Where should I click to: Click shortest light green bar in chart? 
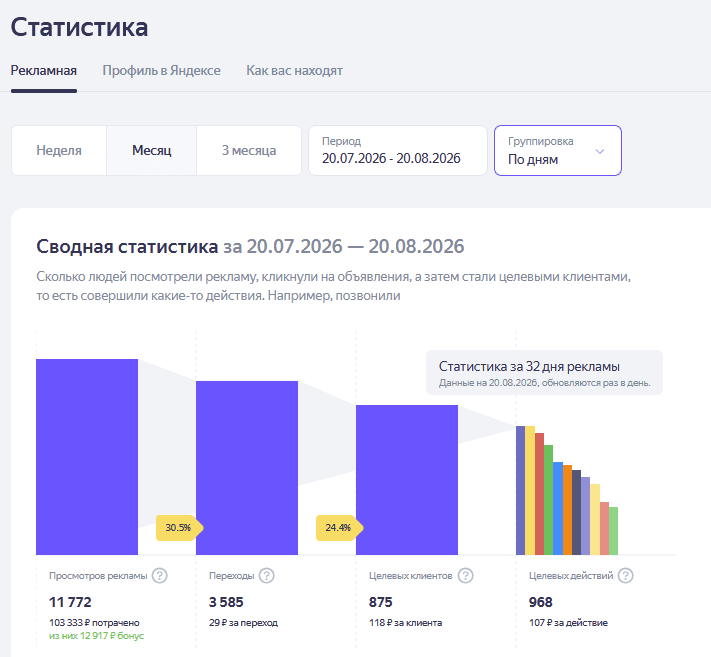614,530
